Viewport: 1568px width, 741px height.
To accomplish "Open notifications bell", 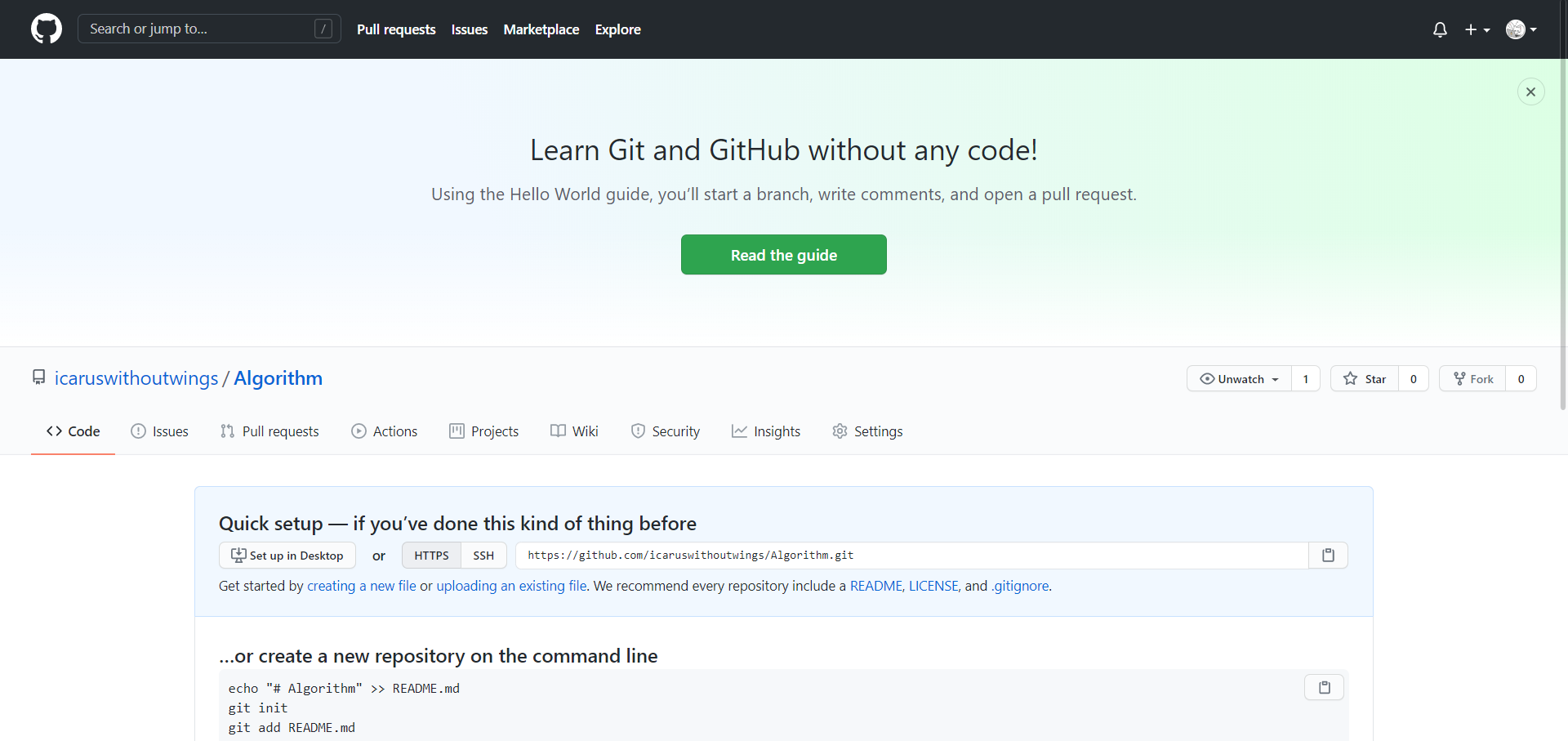I will (x=1440, y=29).
